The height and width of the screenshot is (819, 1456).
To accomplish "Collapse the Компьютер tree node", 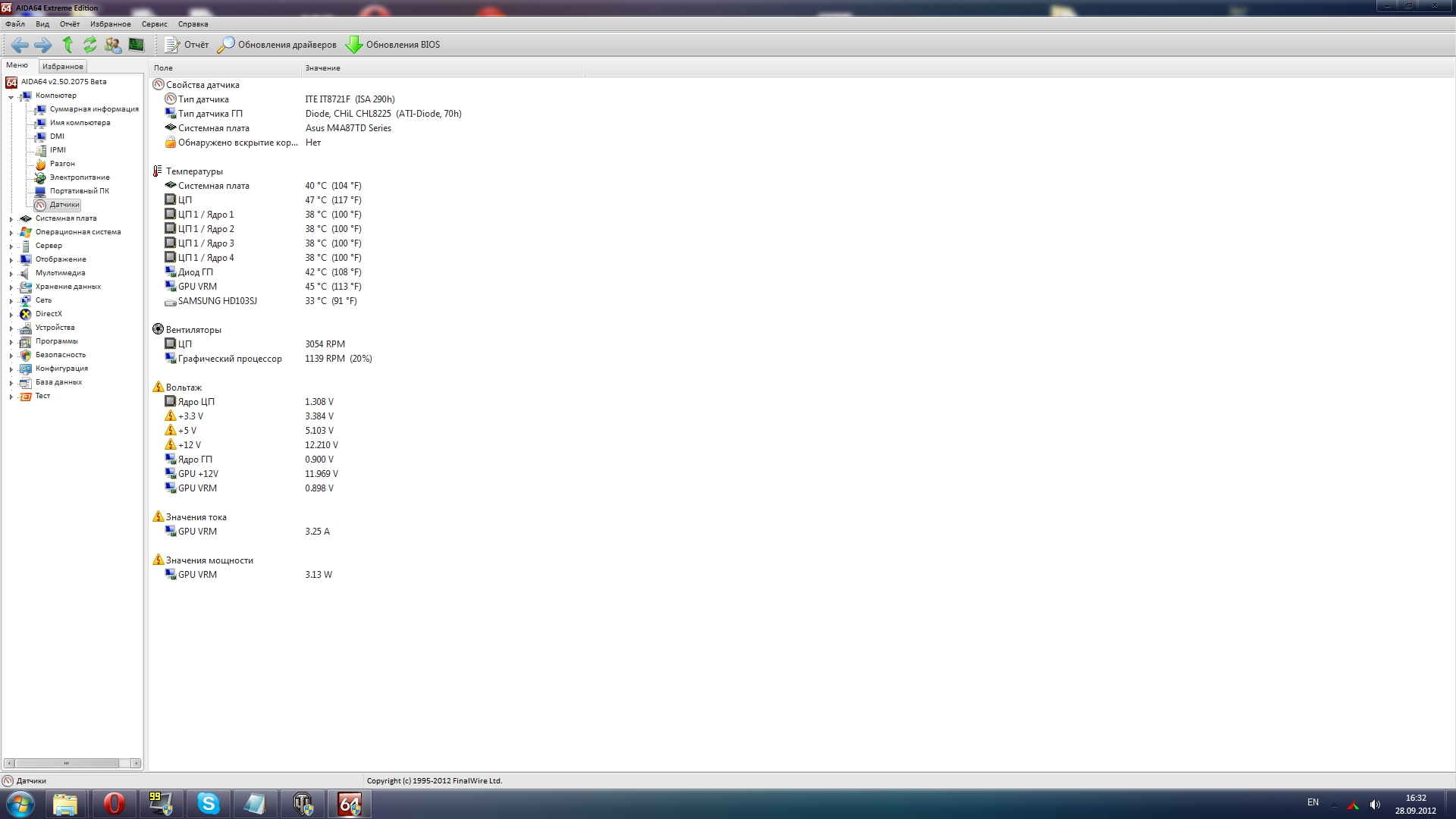I will tap(11, 96).
